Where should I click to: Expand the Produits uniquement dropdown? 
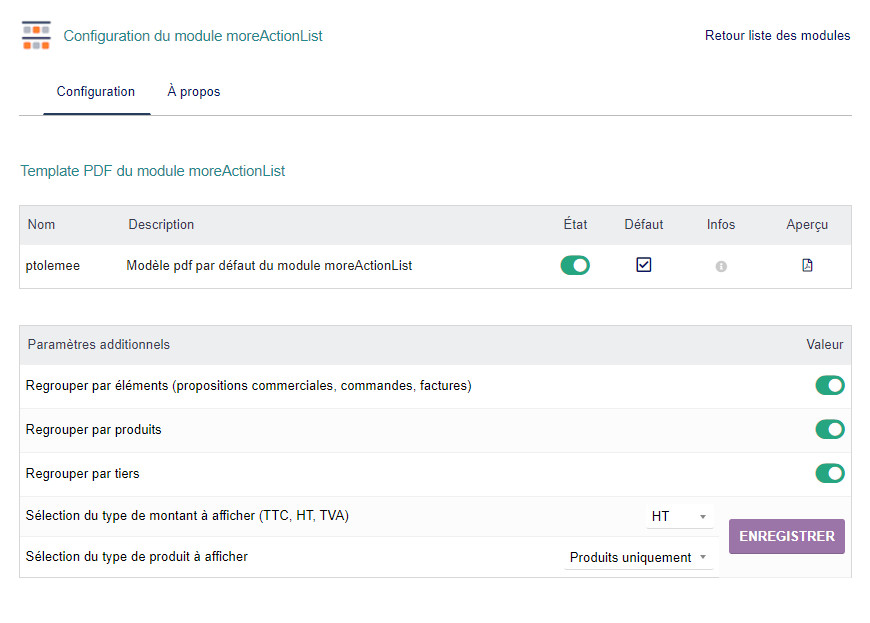[x=638, y=558]
